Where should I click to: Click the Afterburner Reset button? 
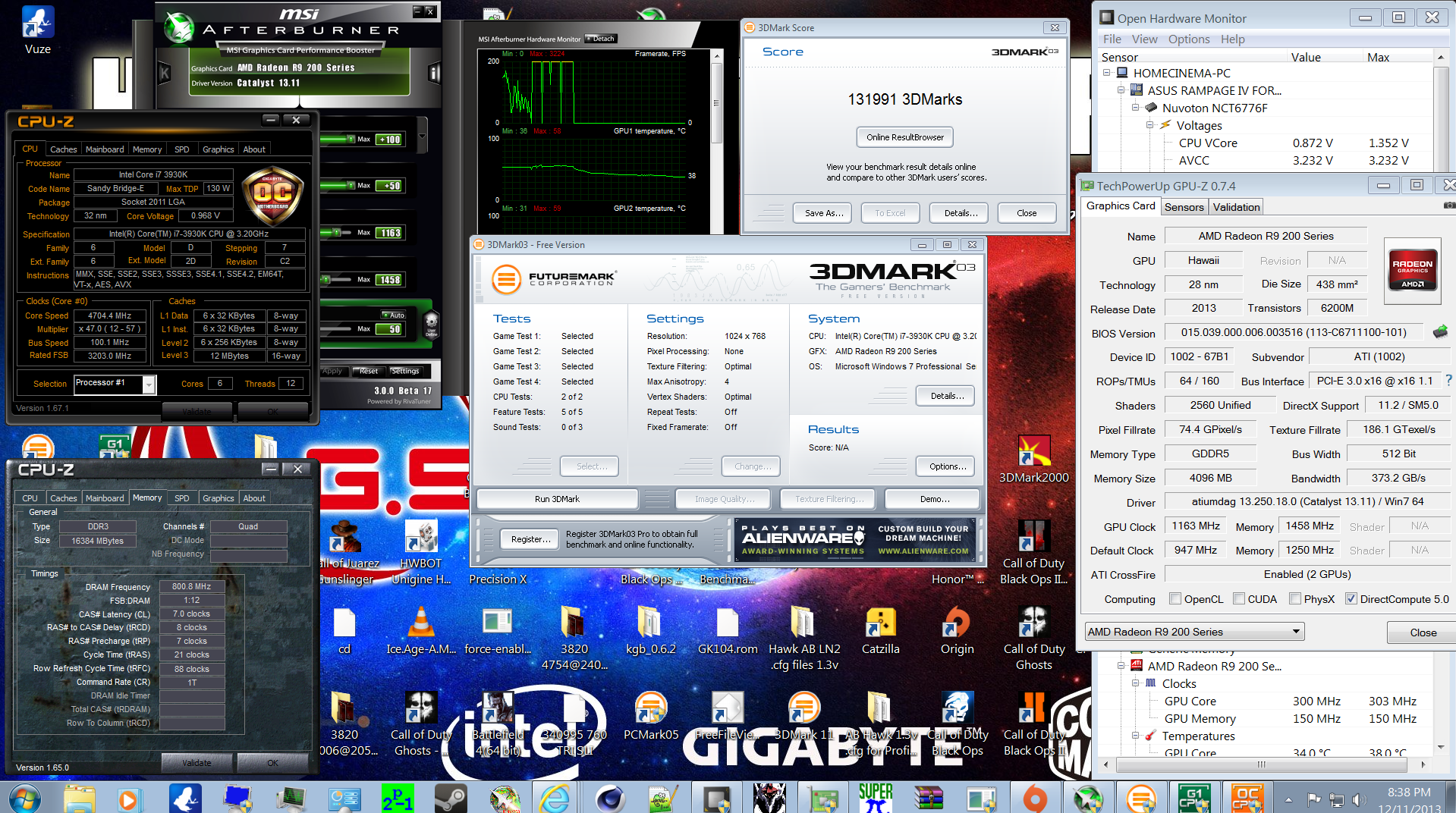[369, 371]
